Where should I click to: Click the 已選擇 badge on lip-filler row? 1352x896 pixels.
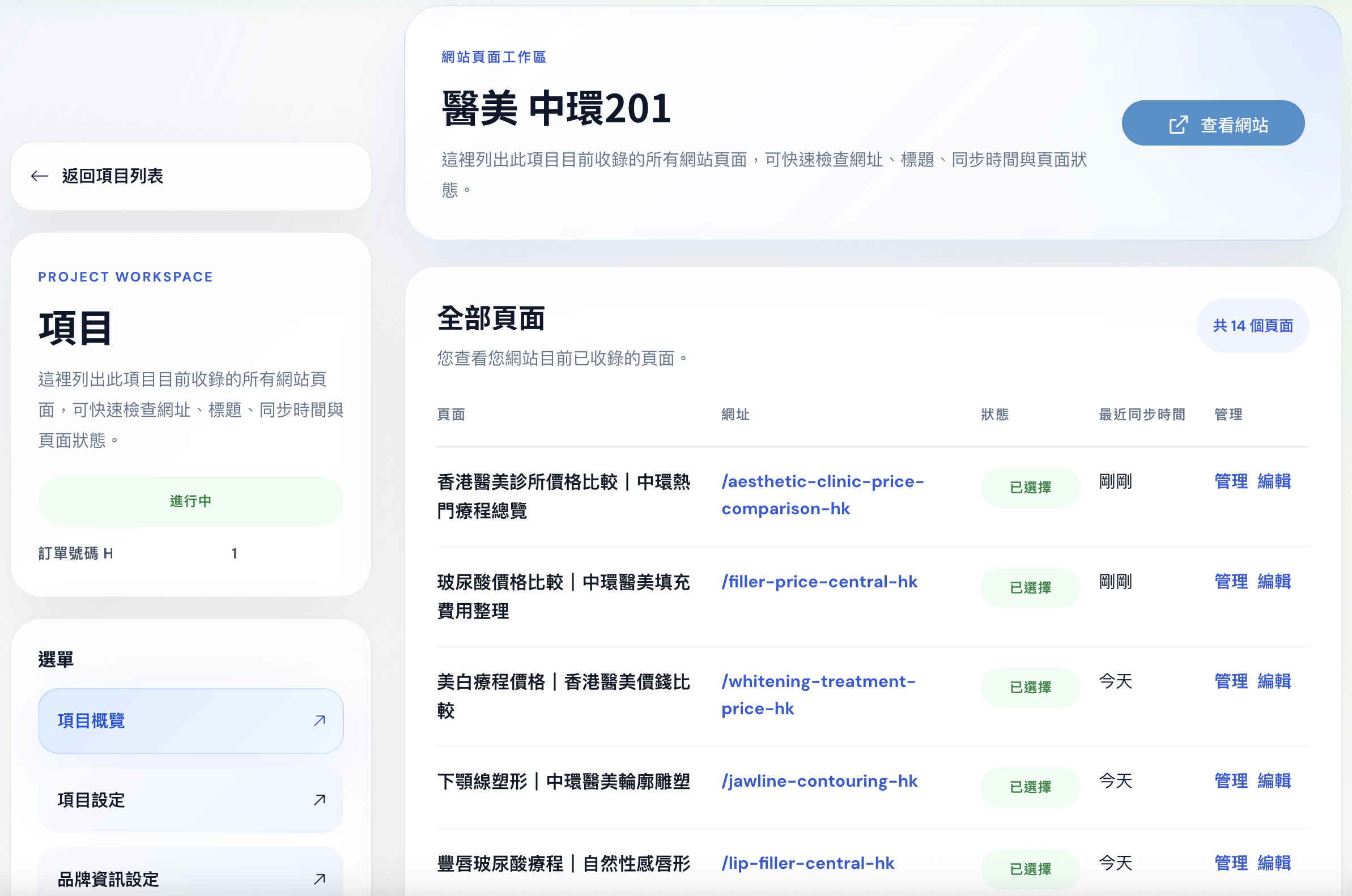click(x=1030, y=869)
